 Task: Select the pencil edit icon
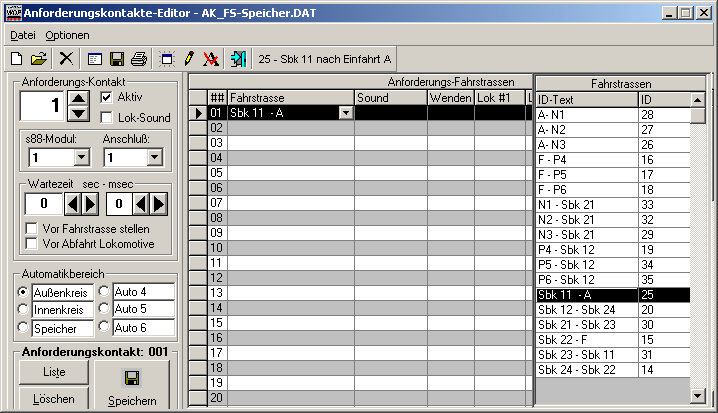[x=189, y=59]
